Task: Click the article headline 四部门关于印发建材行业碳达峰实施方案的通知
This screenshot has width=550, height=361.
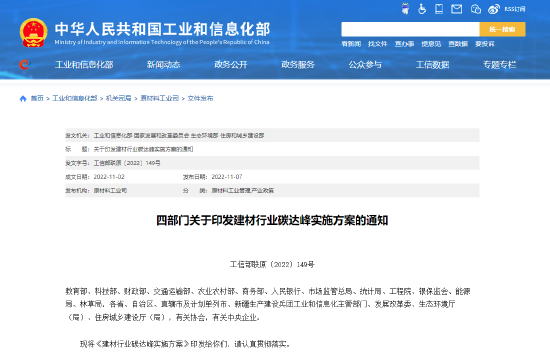Action: click(272, 221)
